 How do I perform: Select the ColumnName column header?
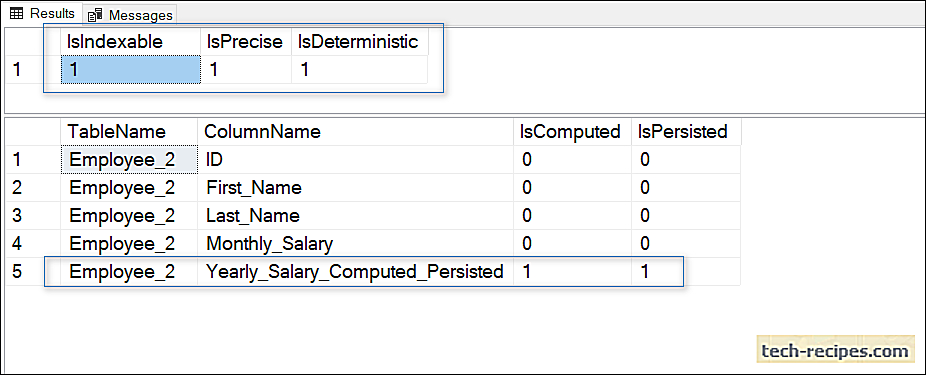pyautogui.click(x=356, y=132)
